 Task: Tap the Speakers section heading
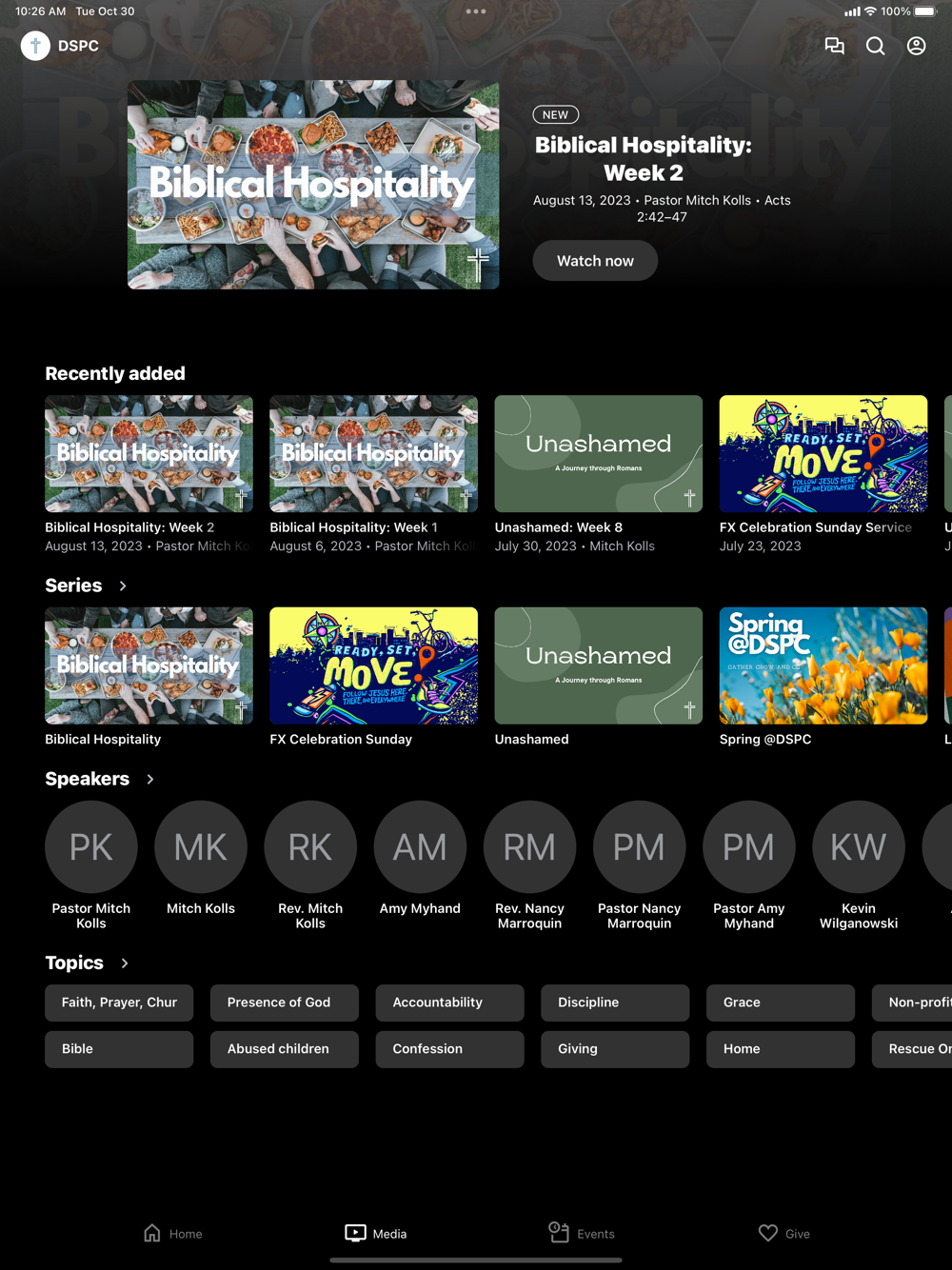pos(87,779)
